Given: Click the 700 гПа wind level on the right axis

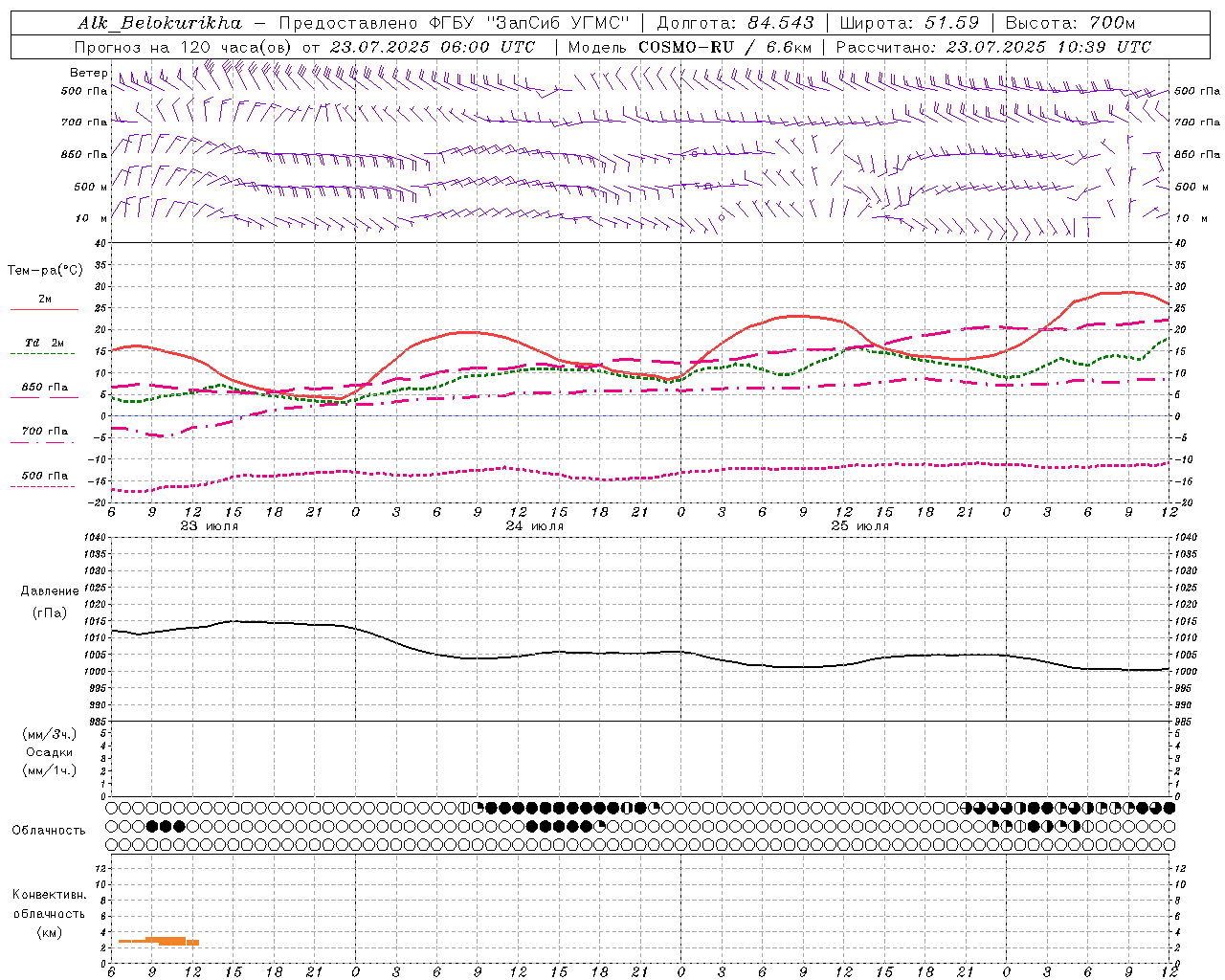Looking at the screenshot, I should point(1197,122).
